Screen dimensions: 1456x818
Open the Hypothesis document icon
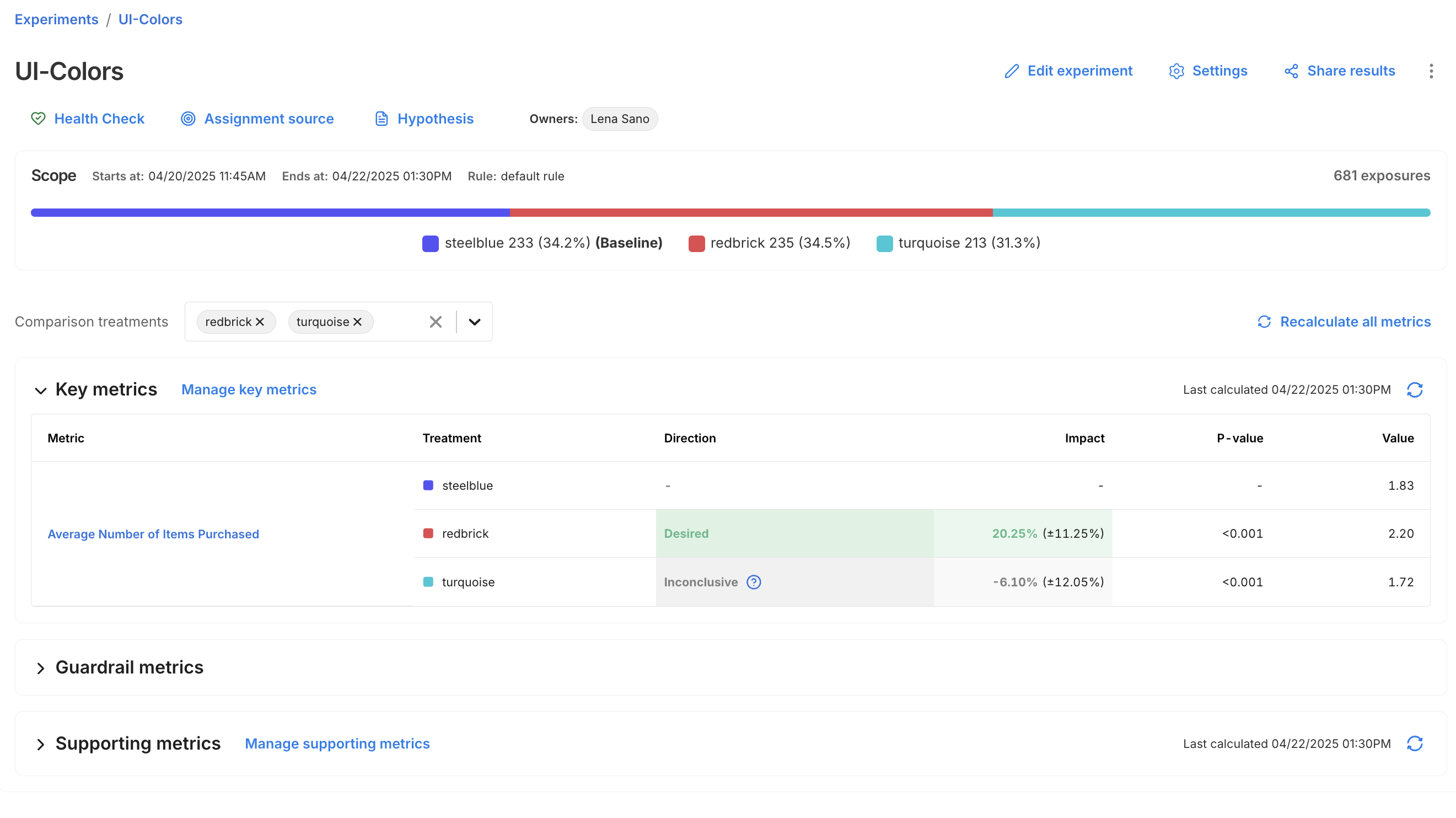[x=382, y=119]
